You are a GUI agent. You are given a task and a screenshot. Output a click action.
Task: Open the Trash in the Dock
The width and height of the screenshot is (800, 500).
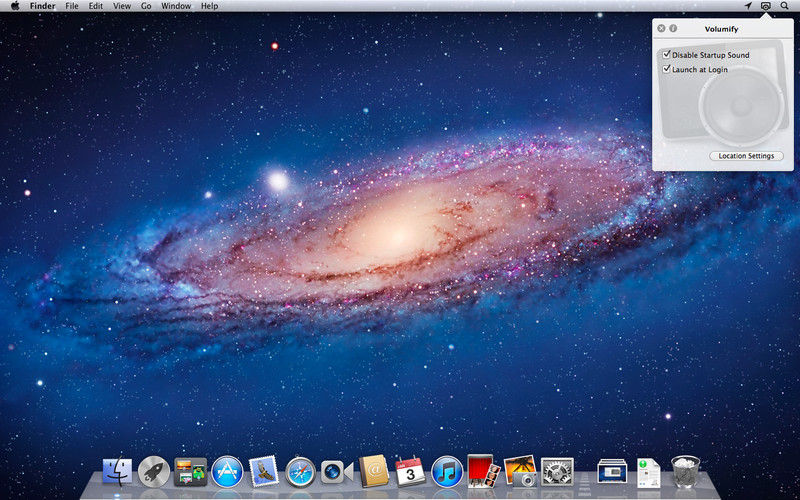[686, 471]
